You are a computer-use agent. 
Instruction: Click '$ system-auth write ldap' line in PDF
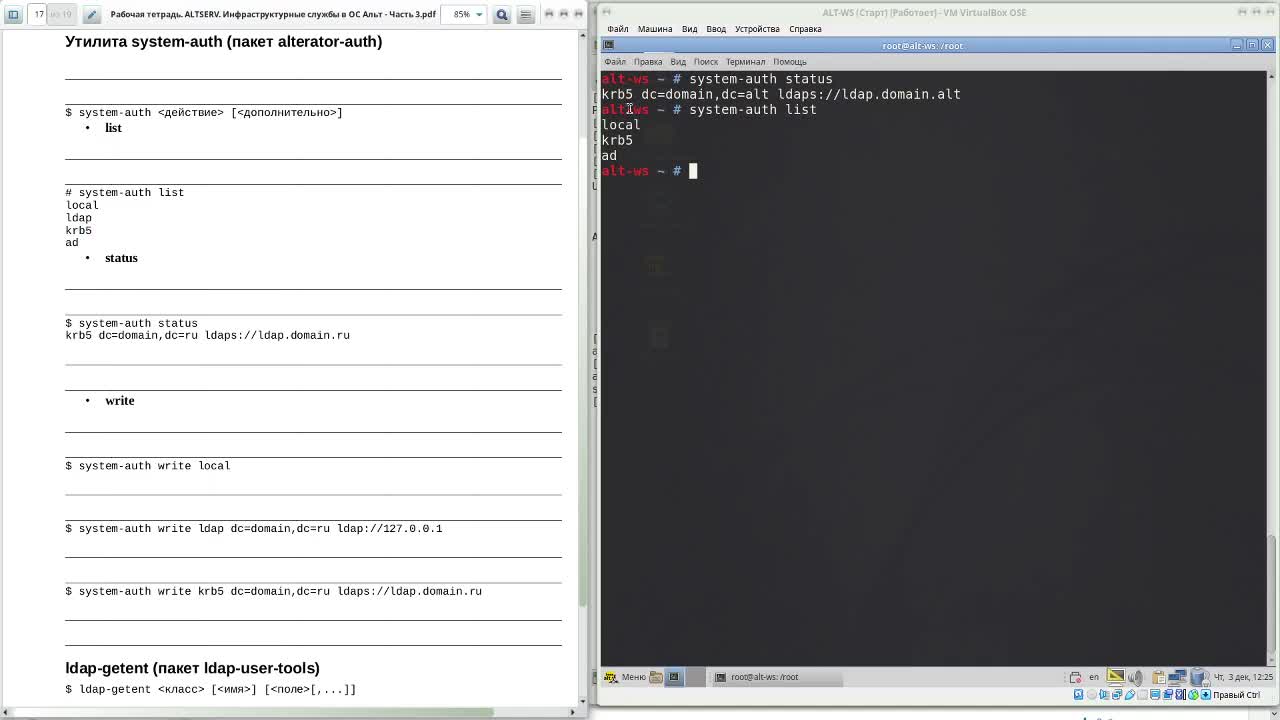(x=254, y=529)
